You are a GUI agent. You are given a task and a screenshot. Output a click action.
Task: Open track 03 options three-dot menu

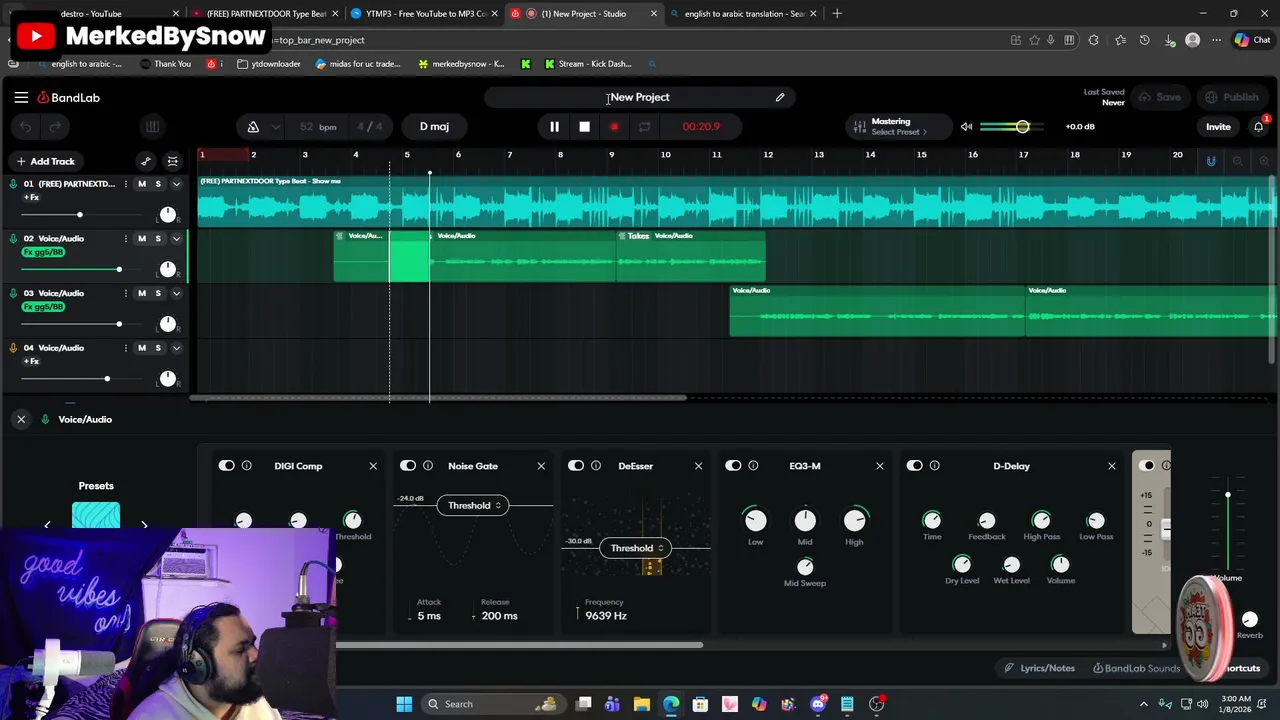tap(125, 293)
